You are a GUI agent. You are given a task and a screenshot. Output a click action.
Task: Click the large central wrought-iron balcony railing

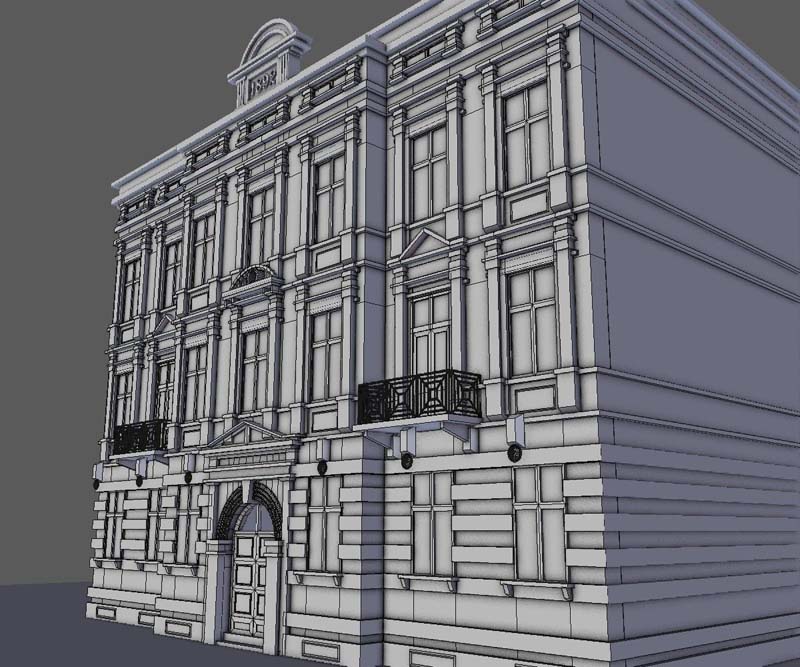click(420, 397)
